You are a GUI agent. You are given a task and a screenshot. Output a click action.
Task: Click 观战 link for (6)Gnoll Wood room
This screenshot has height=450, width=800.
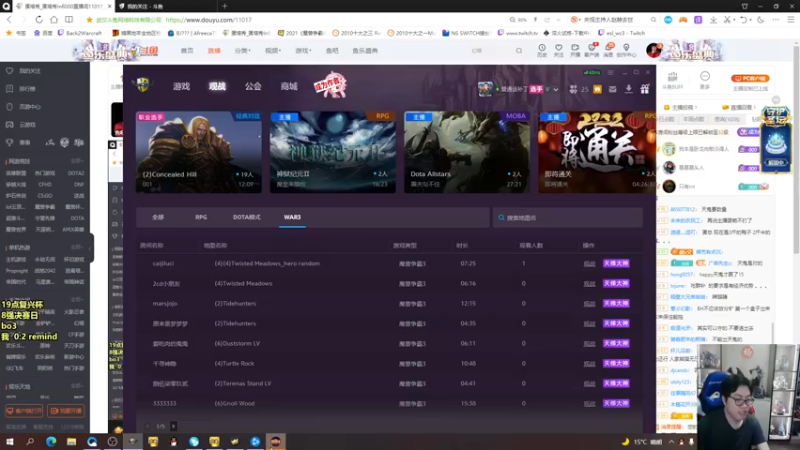(589, 404)
